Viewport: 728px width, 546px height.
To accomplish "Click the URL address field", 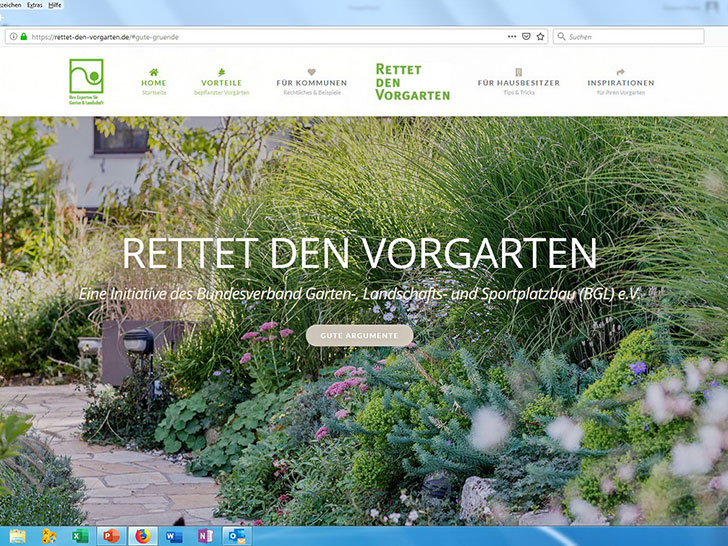I will click(276, 37).
